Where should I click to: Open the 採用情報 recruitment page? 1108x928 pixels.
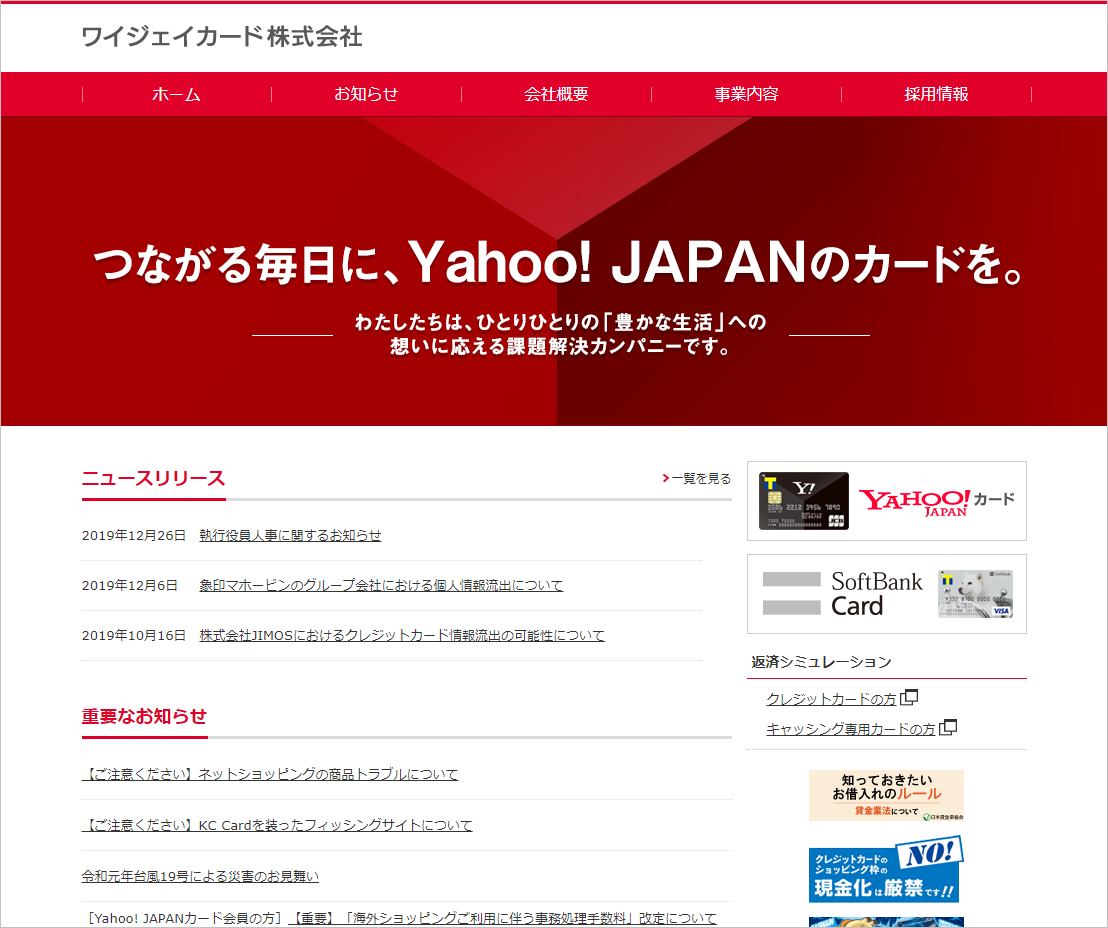pyautogui.click(x=936, y=95)
